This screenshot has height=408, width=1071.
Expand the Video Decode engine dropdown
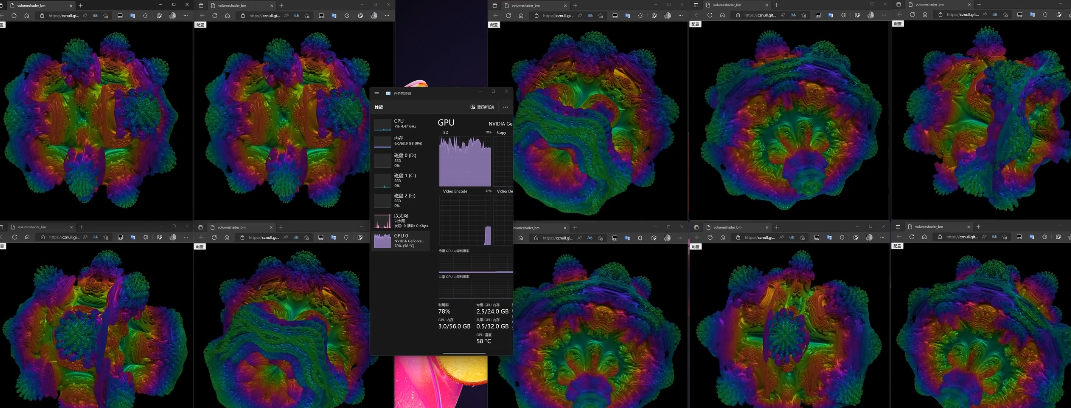click(x=507, y=191)
